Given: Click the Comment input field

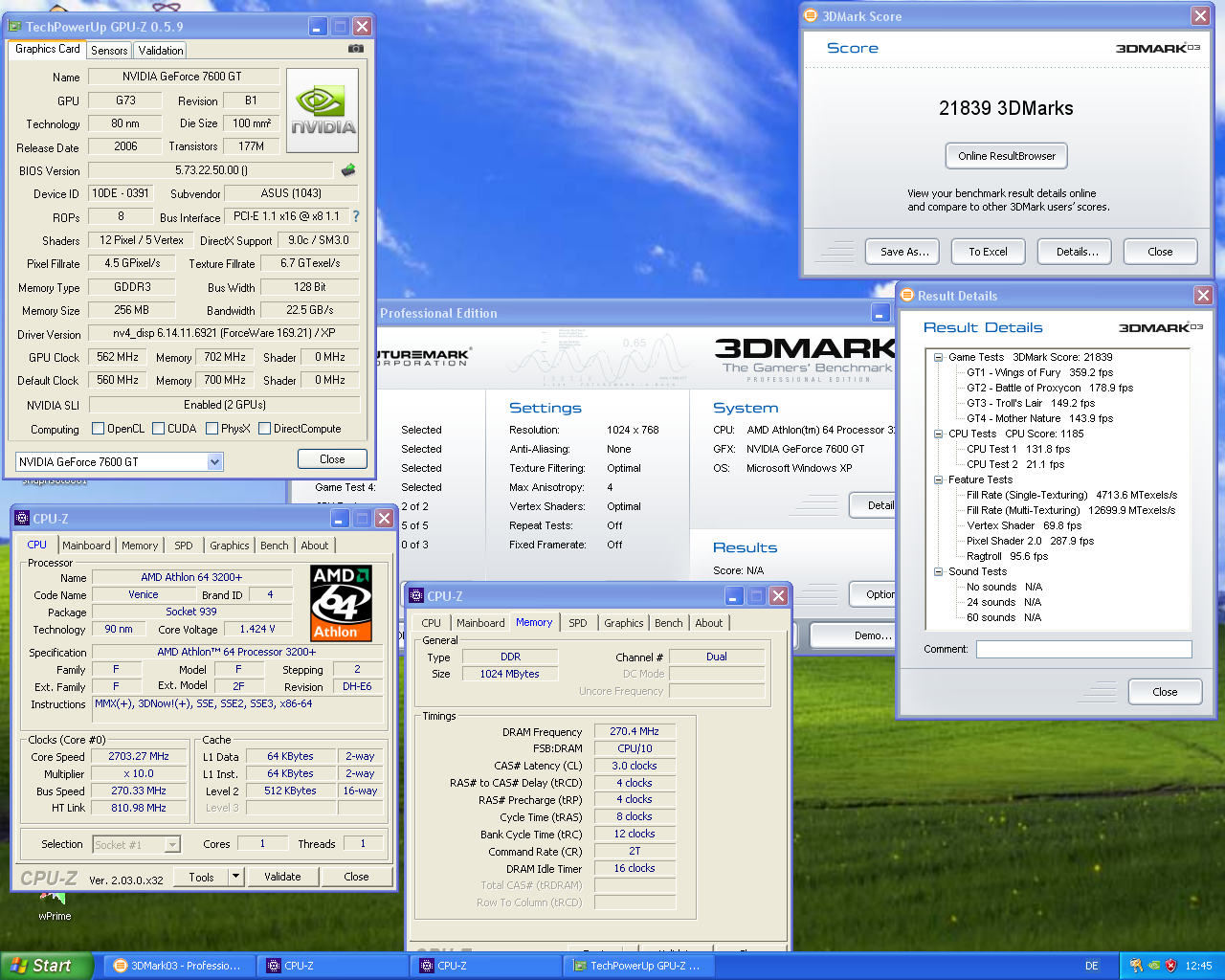Looking at the screenshot, I should tap(1083, 649).
